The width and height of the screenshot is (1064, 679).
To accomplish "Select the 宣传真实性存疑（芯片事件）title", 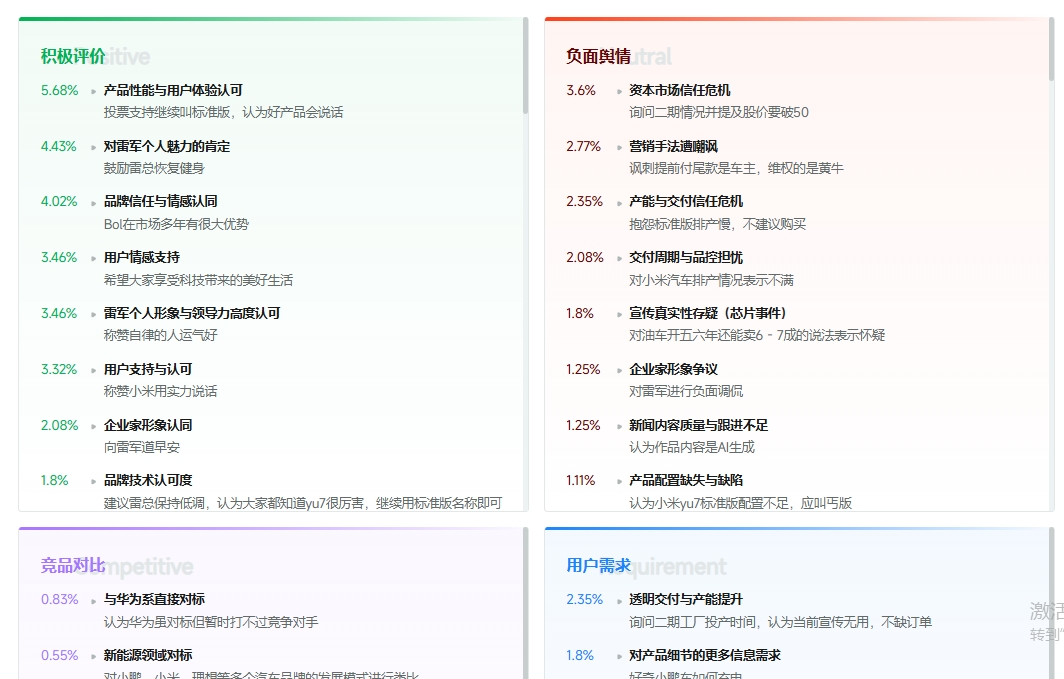I will click(x=708, y=313).
